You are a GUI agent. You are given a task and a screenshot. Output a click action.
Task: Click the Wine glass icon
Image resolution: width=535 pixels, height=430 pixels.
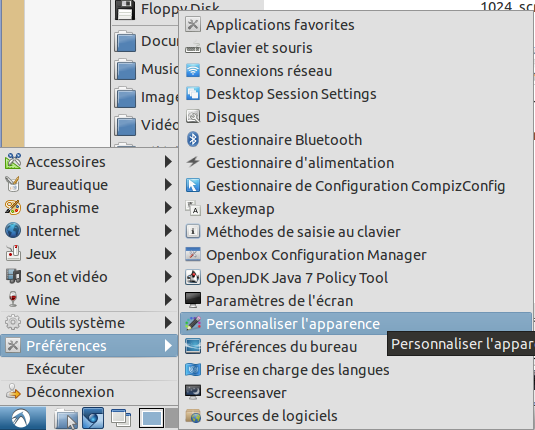pos(13,300)
